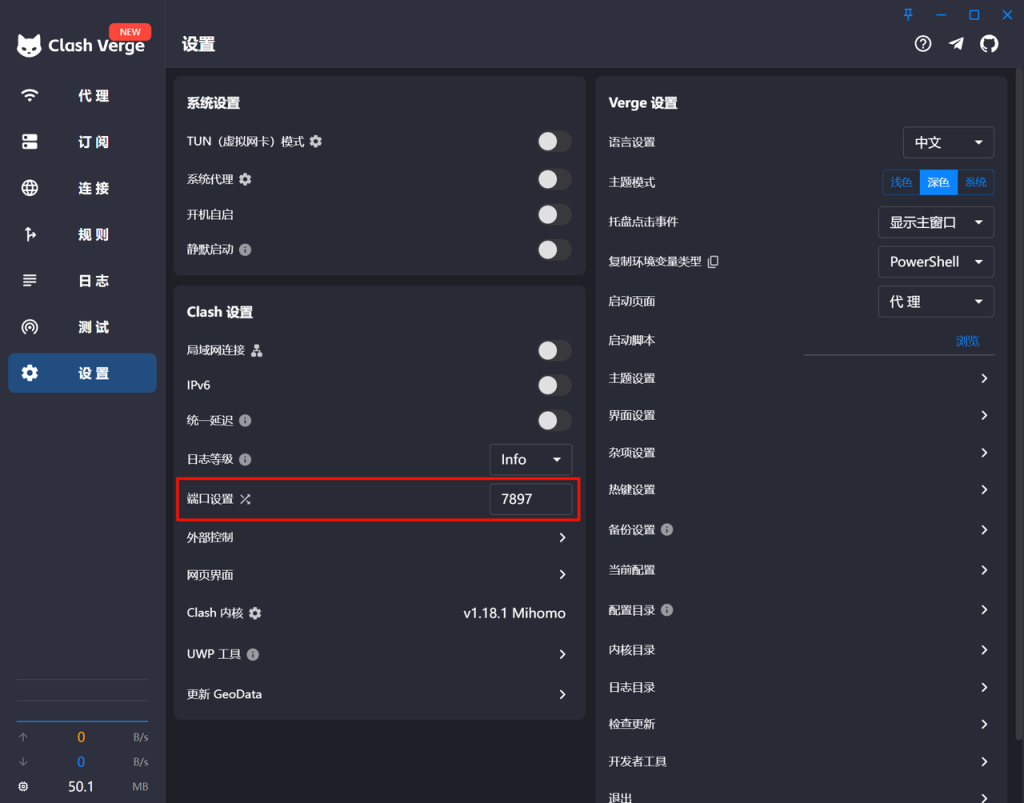The height and width of the screenshot is (803, 1024).
Task: Open the GitHub repository icon
Action: click(x=989, y=44)
